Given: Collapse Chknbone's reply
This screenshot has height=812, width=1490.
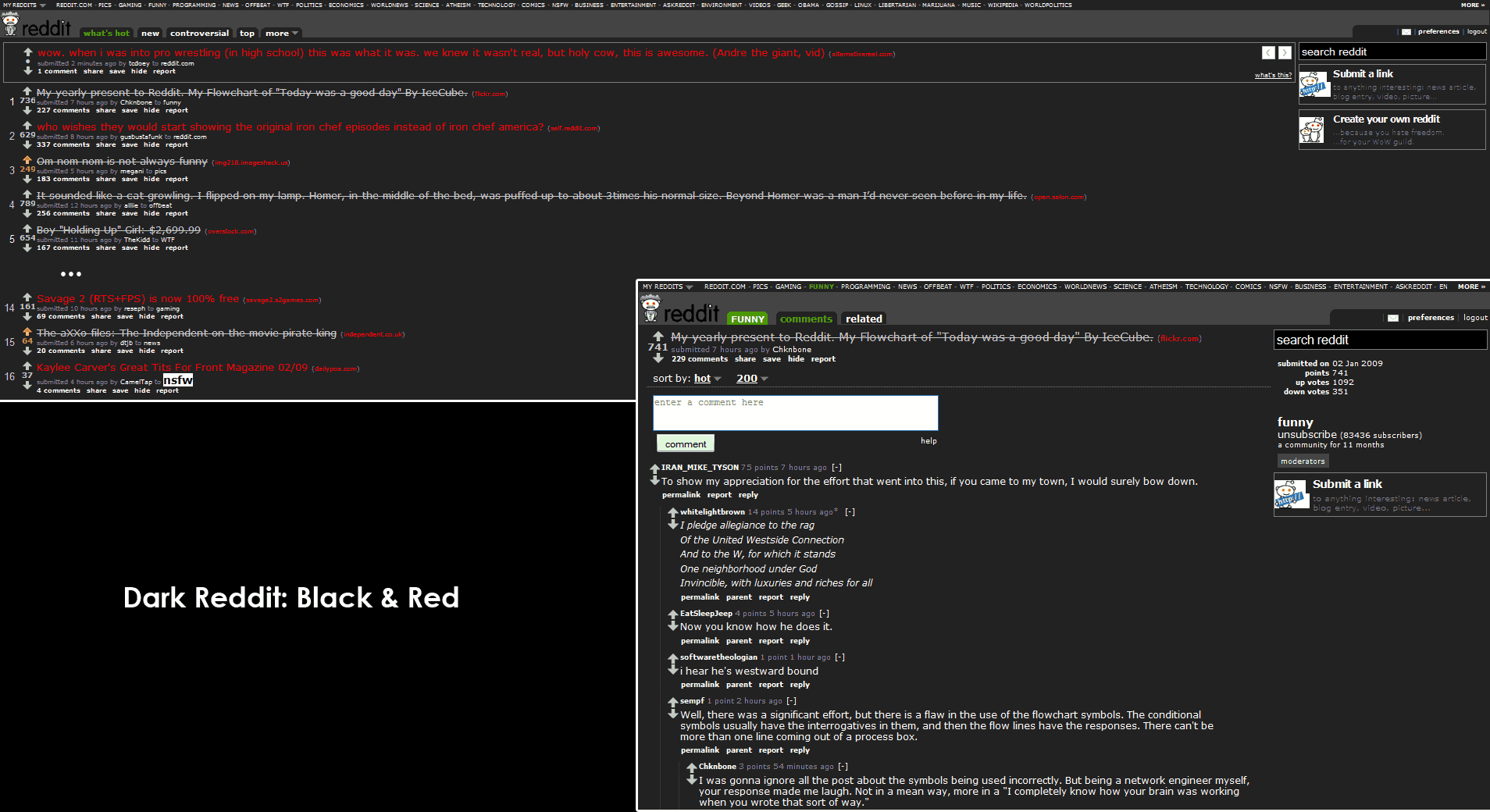Looking at the screenshot, I should [843, 767].
